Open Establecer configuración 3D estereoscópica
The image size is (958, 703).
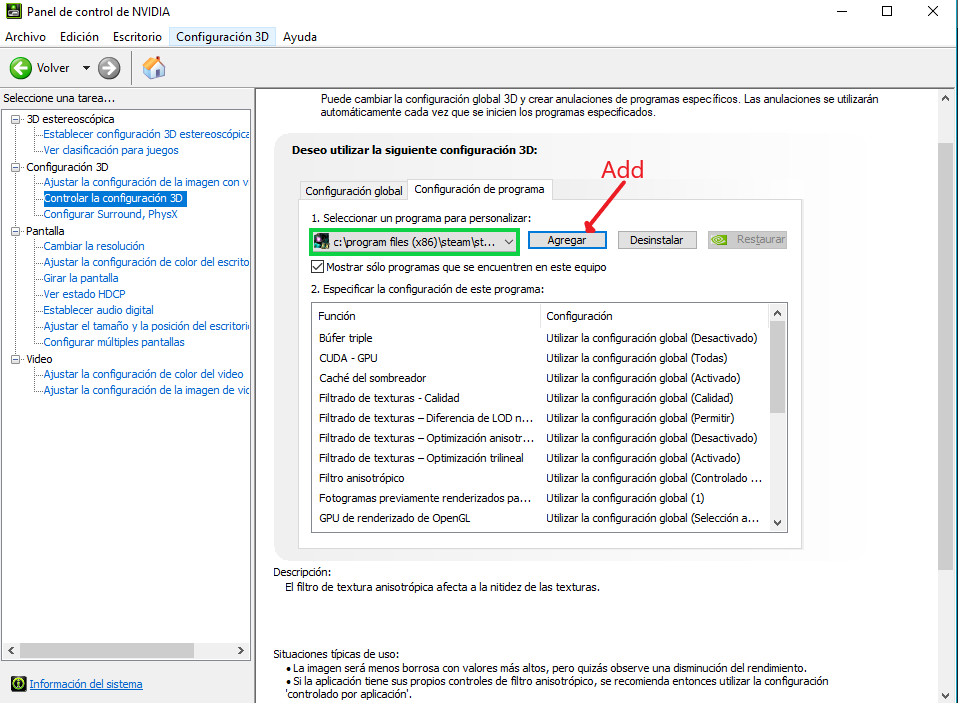tap(146, 134)
